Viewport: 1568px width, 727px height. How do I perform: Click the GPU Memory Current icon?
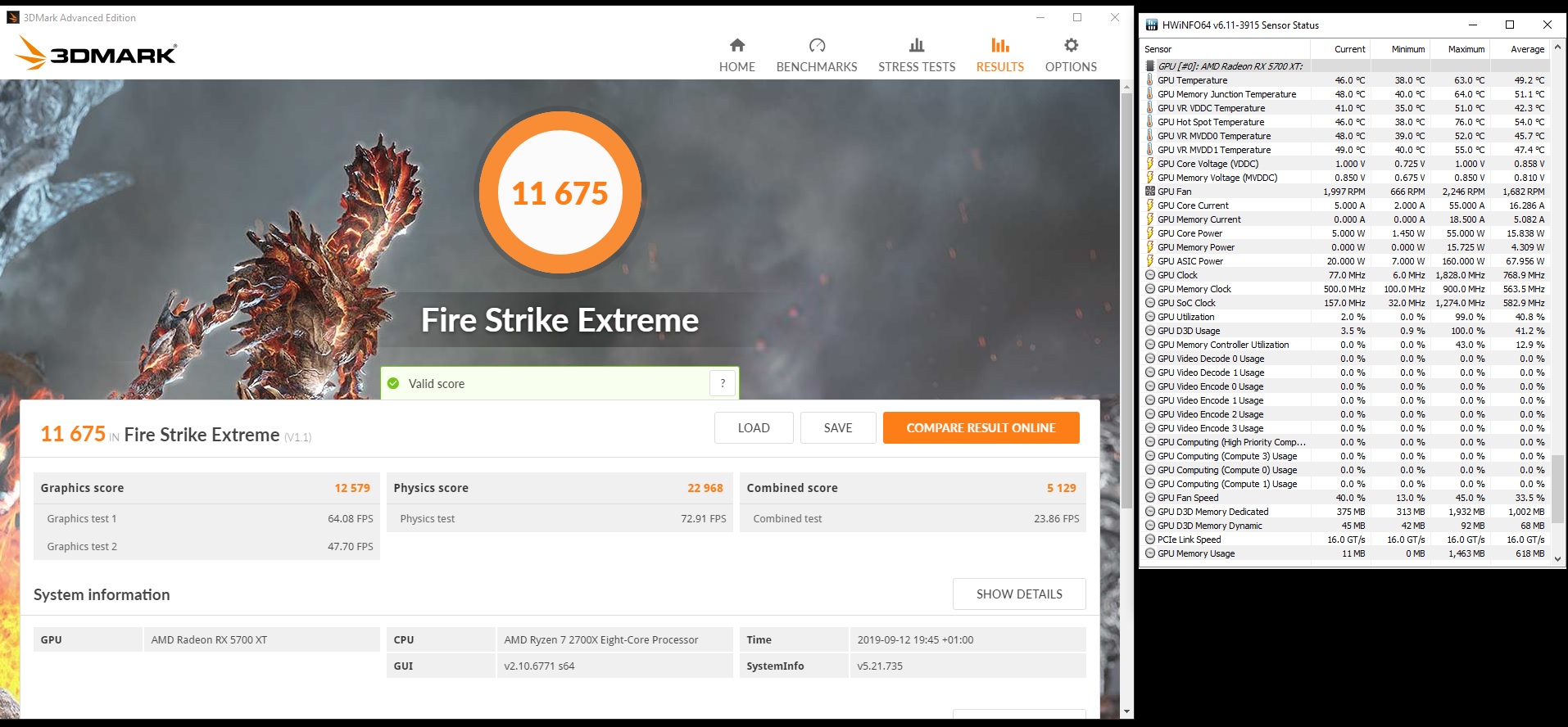[x=1149, y=219]
